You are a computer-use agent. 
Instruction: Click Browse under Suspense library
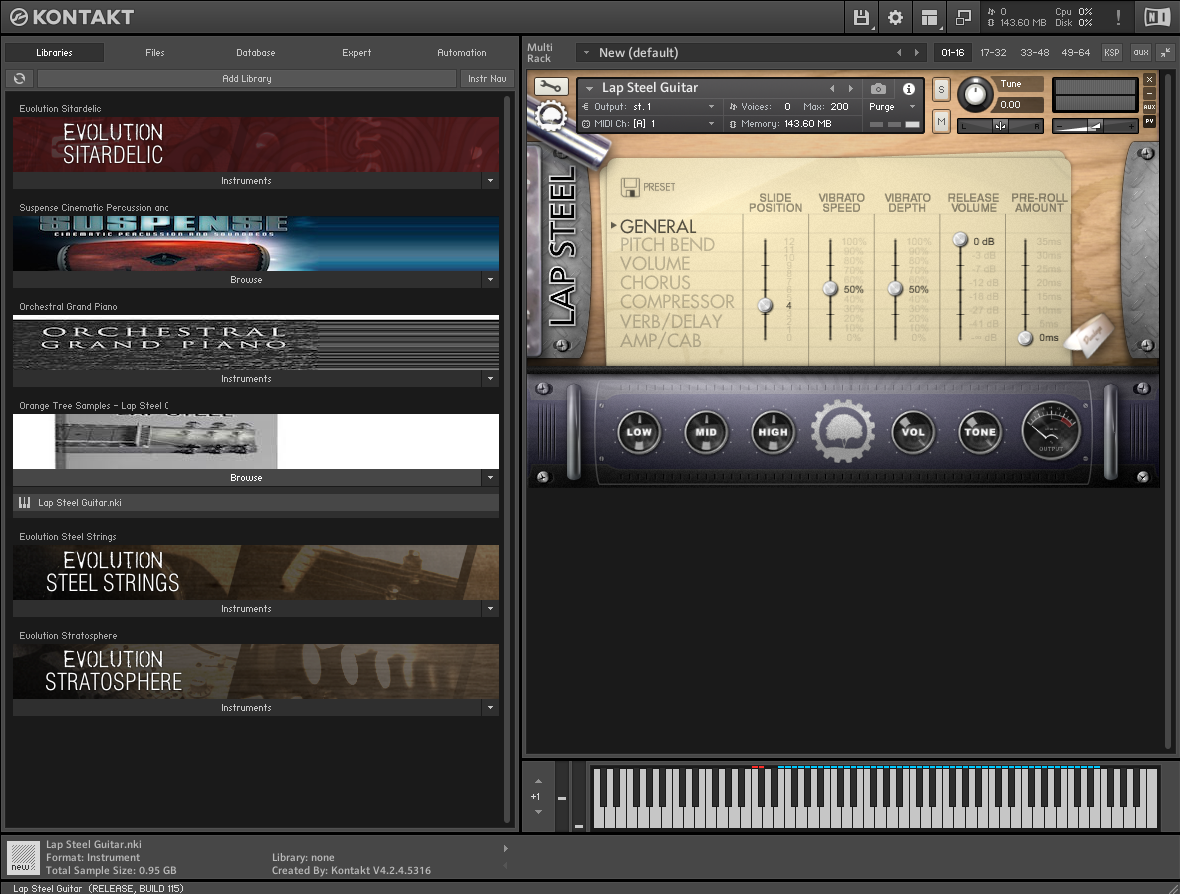click(246, 279)
